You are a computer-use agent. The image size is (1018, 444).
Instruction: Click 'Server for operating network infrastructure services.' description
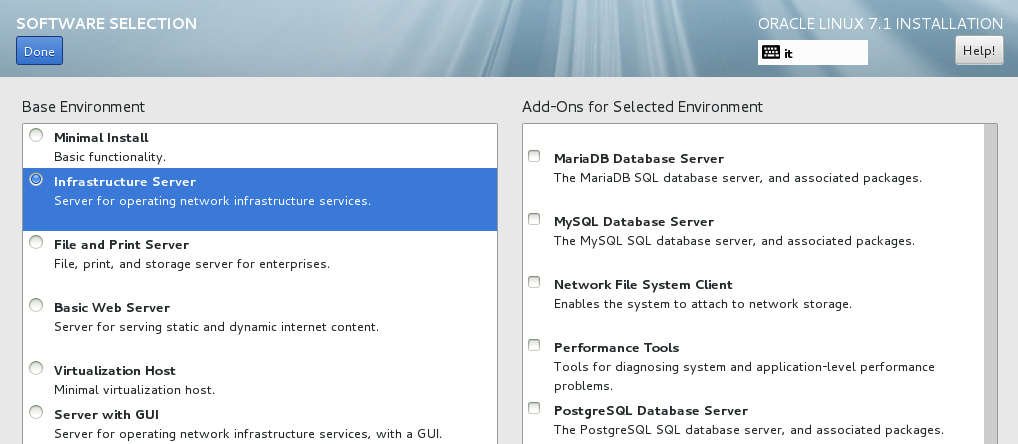coord(212,201)
